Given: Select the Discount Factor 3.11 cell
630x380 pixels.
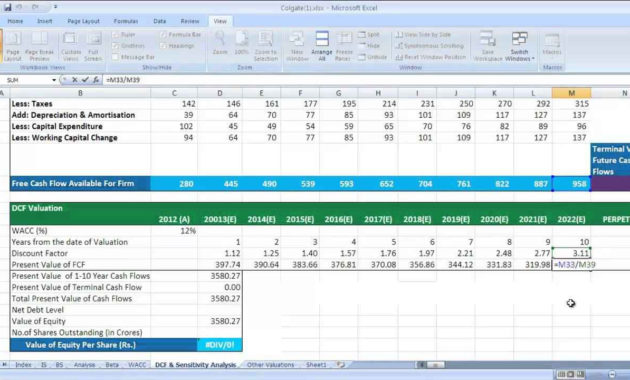Looking at the screenshot, I should click(x=571, y=253).
